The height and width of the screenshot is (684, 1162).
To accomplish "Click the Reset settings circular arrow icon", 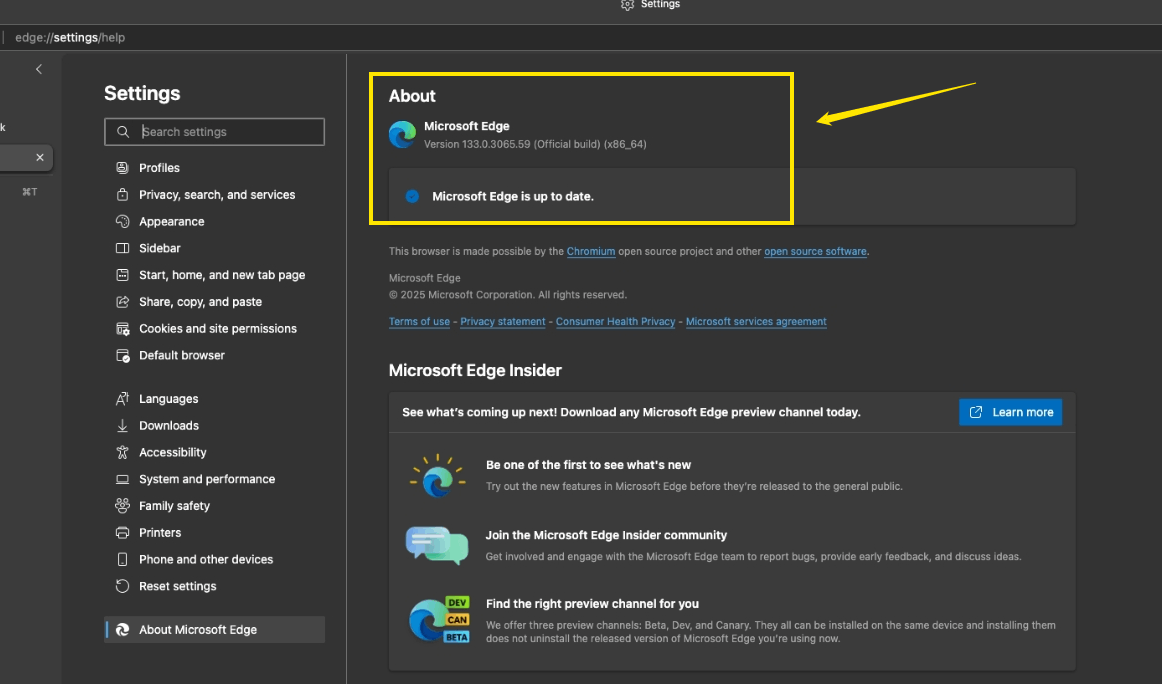I will click(x=122, y=585).
